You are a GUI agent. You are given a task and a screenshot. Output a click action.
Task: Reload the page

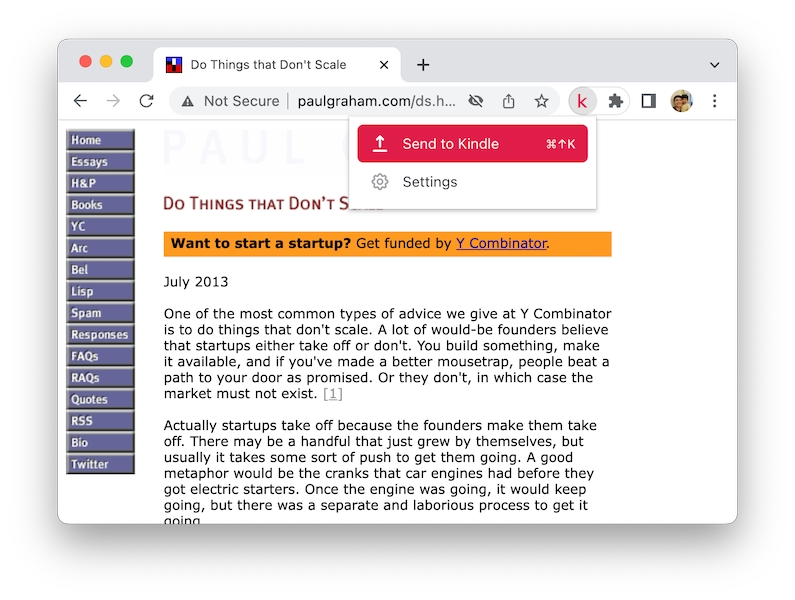click(x=146, y=101)
